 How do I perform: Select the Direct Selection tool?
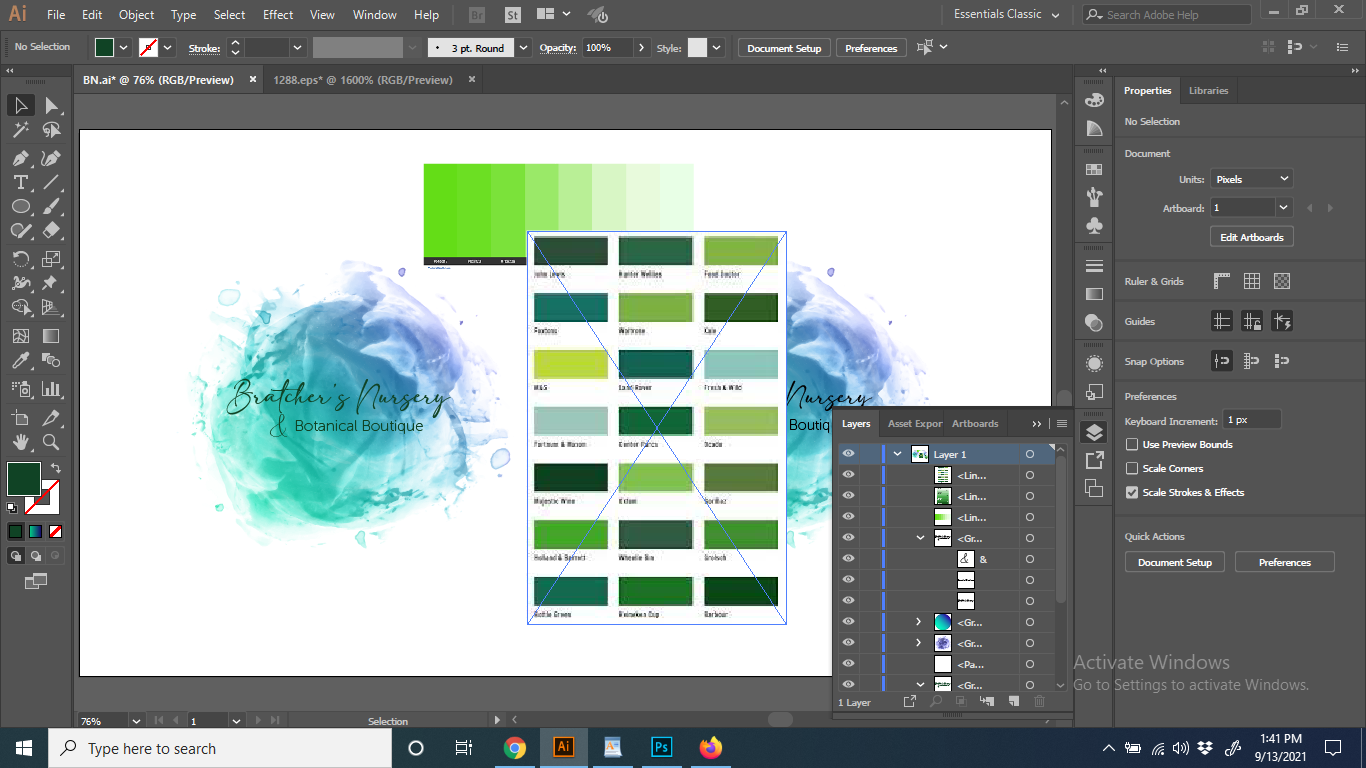(x=51, y=106)
